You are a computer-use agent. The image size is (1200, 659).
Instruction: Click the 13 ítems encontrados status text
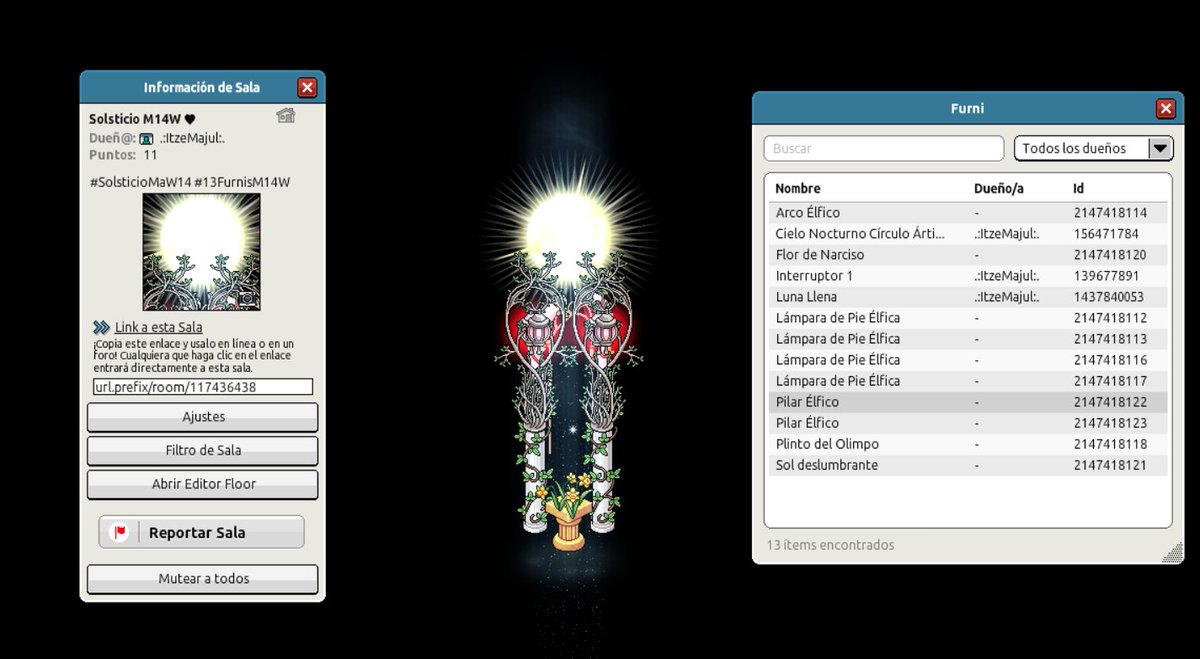pos(830,545)
